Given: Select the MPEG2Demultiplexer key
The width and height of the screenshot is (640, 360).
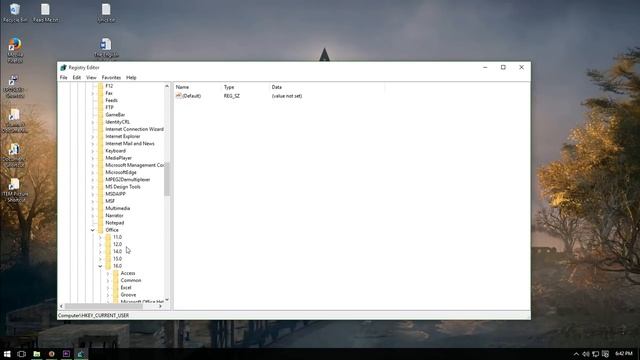Looking at the screenshot, I should [x=128, y=180].
